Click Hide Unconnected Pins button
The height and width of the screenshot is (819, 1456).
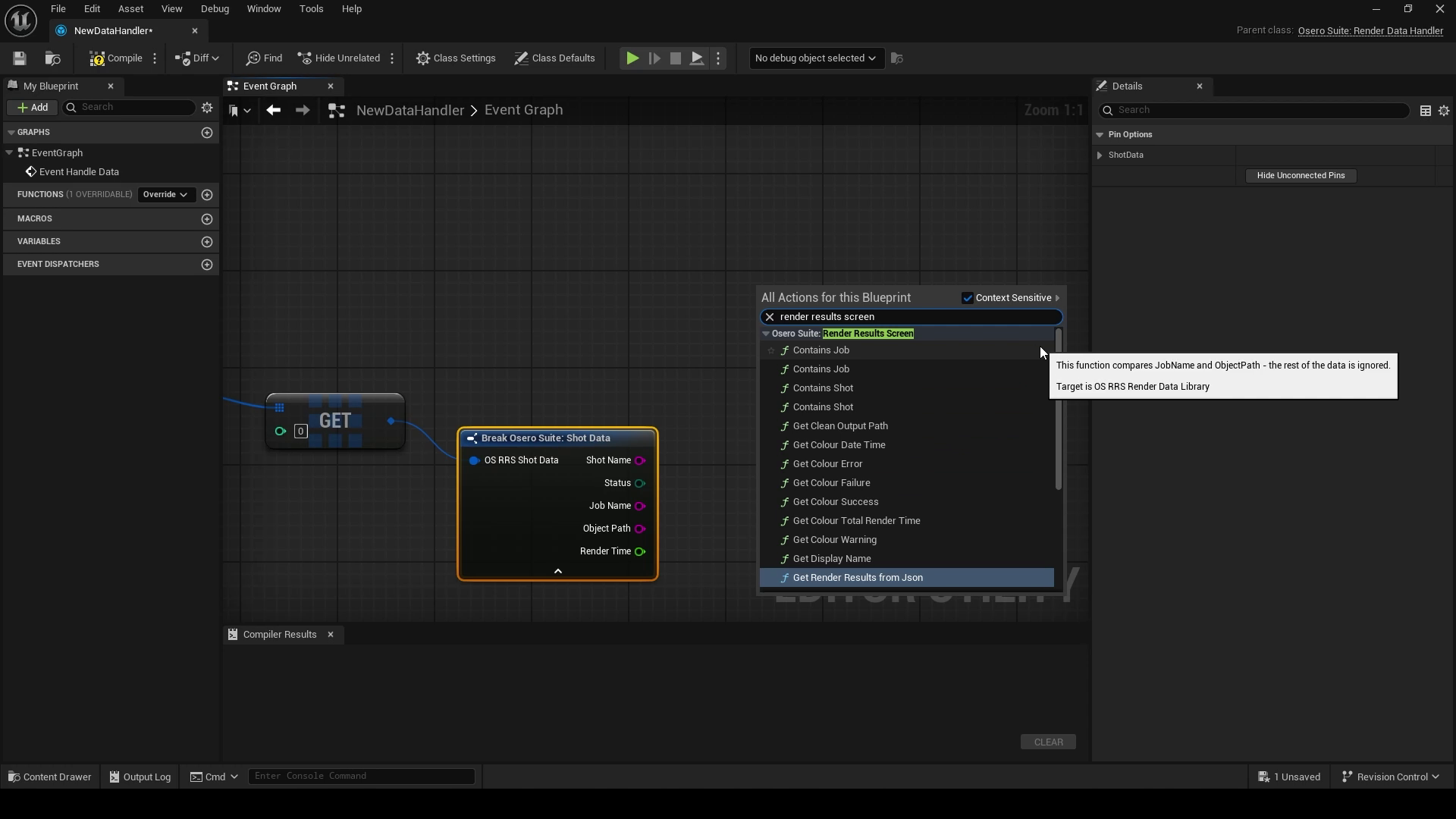pos(1301,176)
